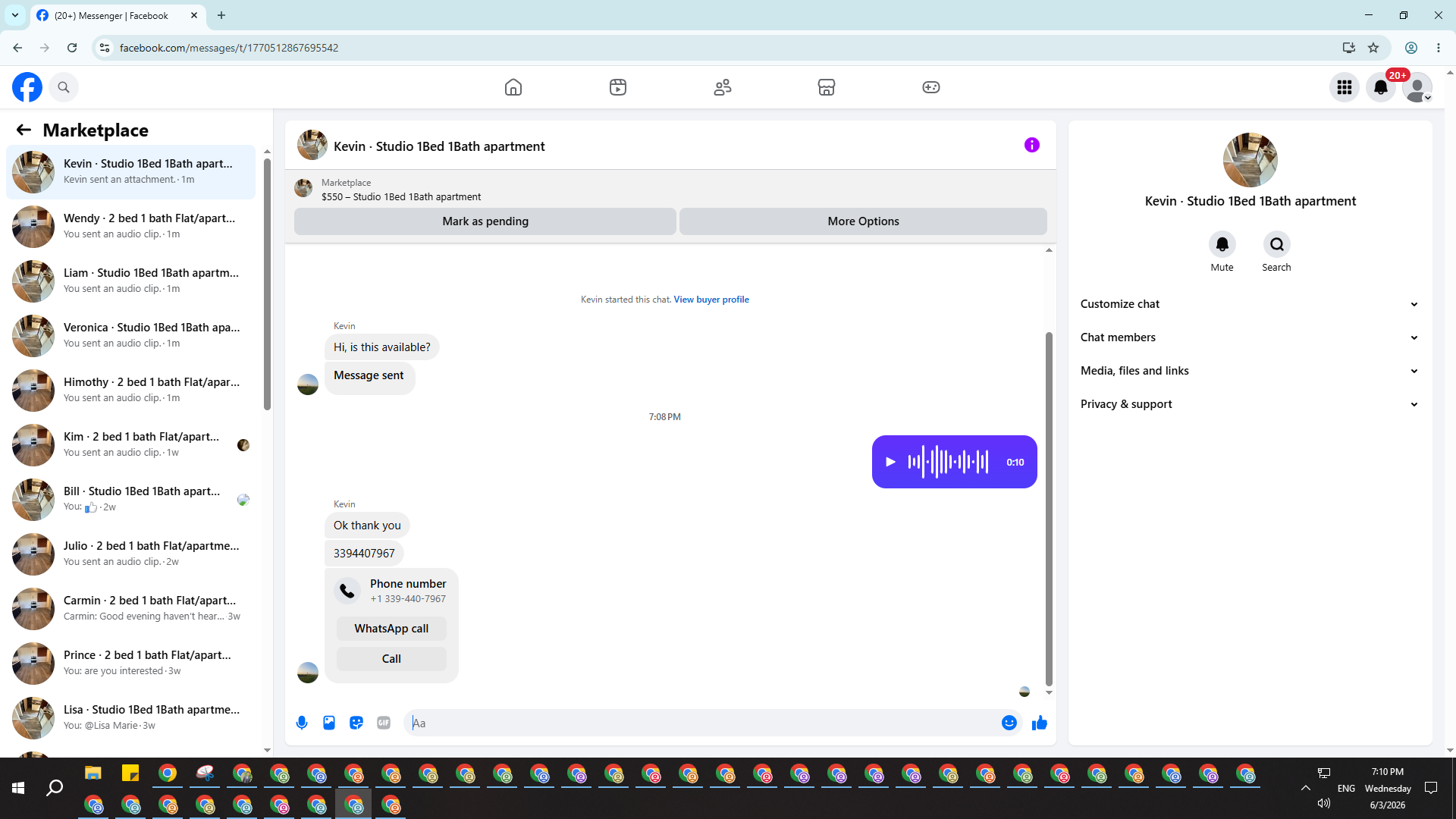1456x819 pixels.
Task: Go to the Home feed icon
Action: coord(513,87)
